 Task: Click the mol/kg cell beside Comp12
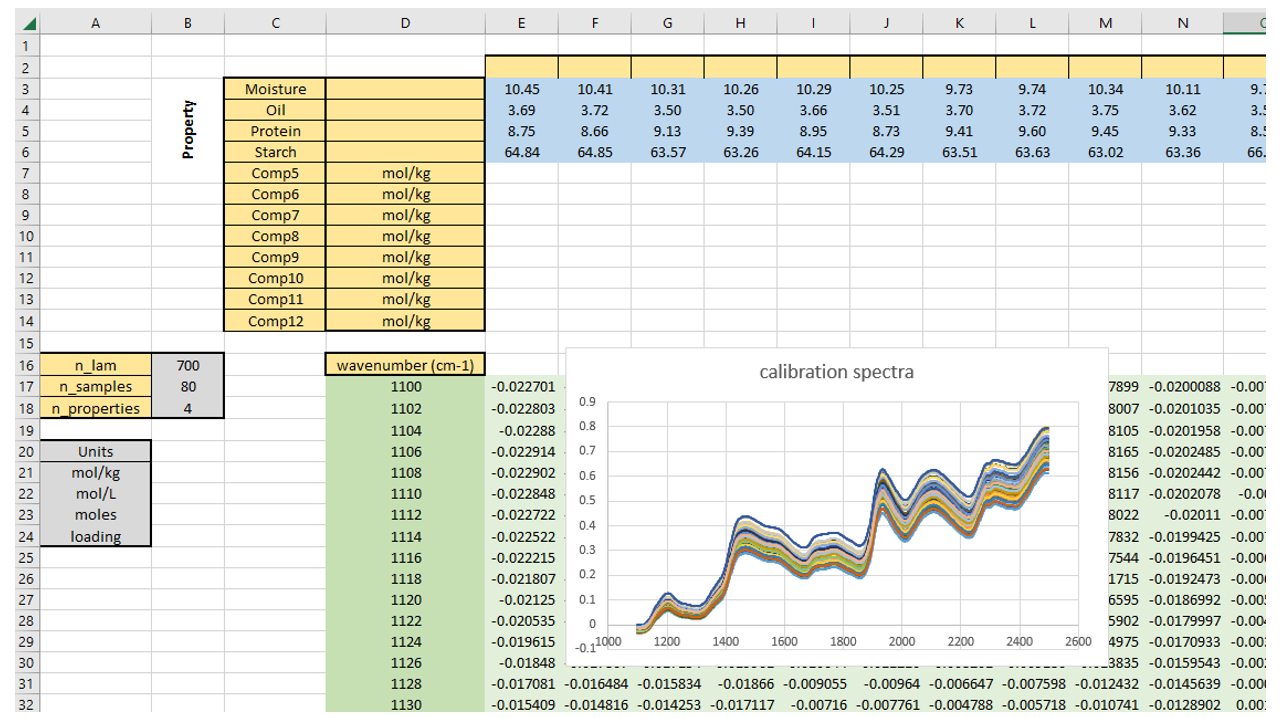[405, 321]
